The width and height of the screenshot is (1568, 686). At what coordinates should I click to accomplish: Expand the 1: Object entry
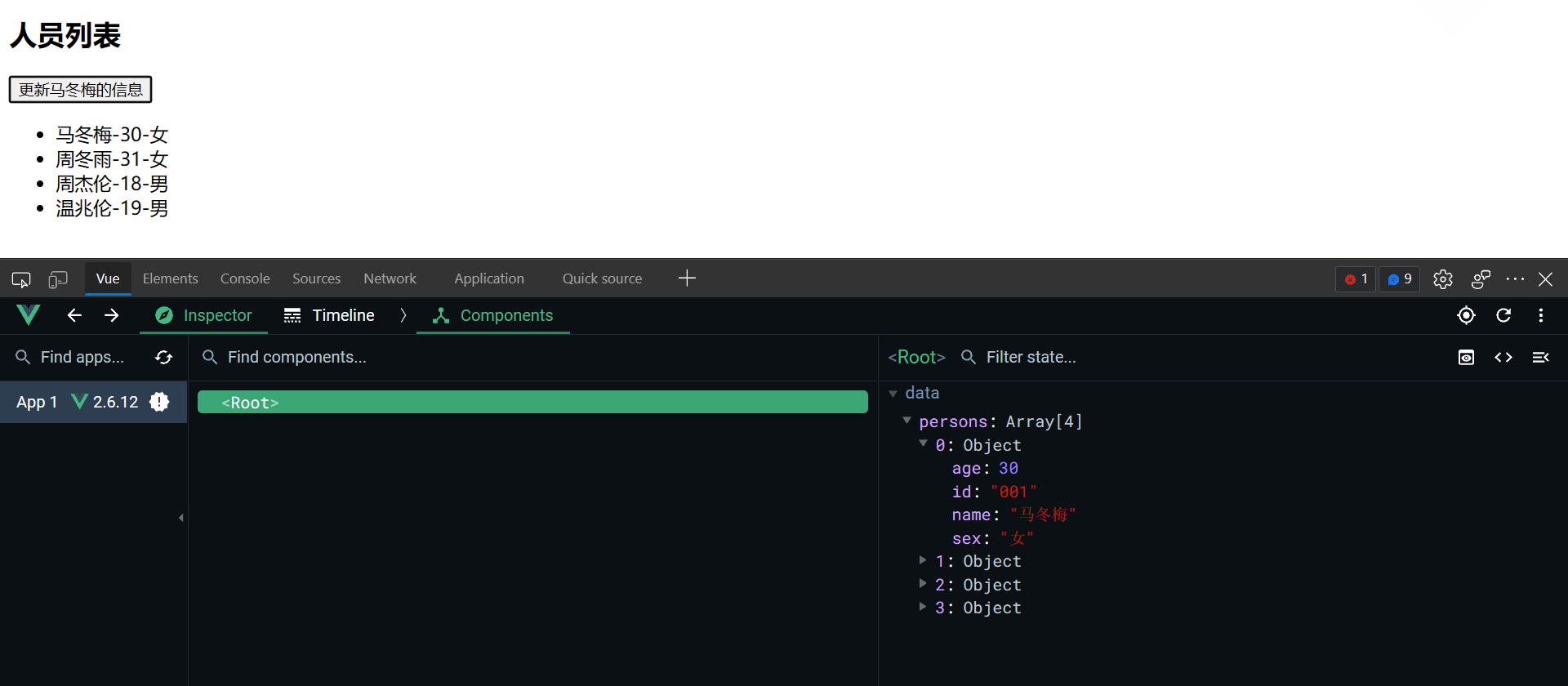pyautogui.click(x=923, y=560)
